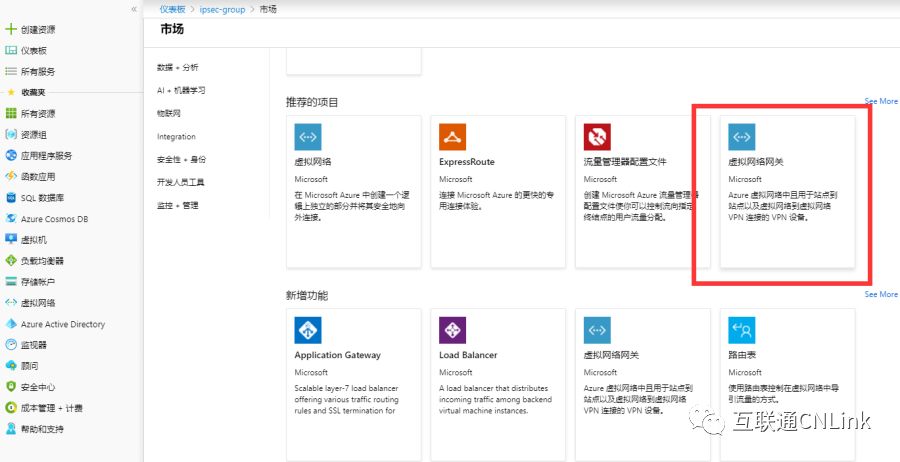Open the App Services icon
The image size is (900, 462).
click(10, 156)
